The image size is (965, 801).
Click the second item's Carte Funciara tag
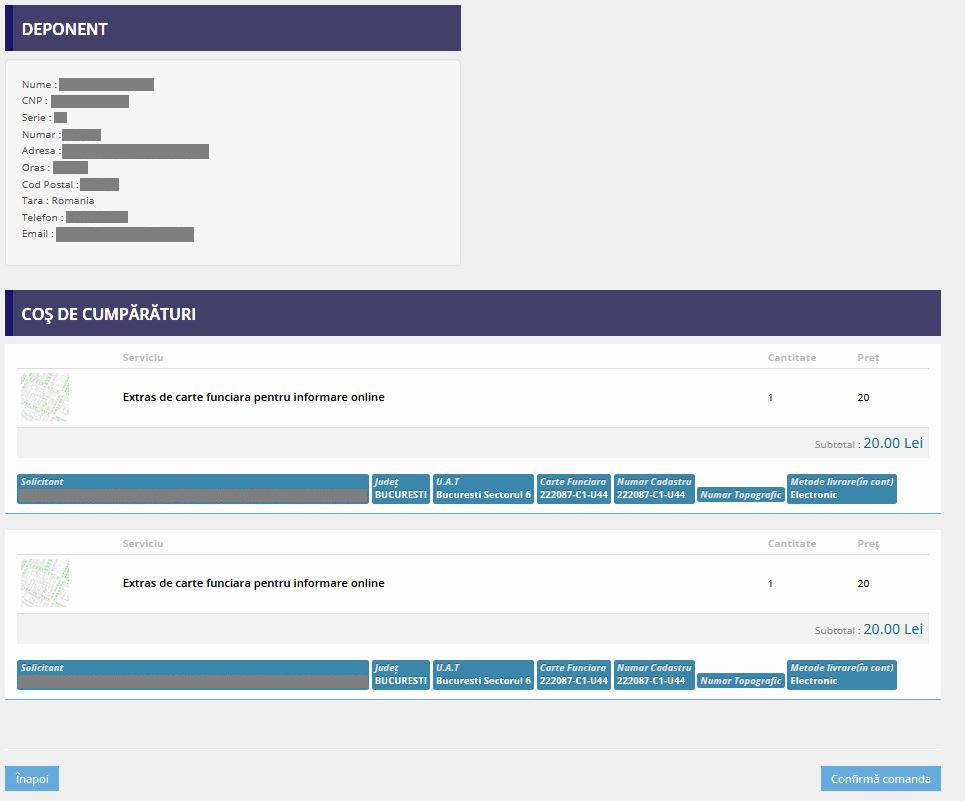tap(574, 675)
